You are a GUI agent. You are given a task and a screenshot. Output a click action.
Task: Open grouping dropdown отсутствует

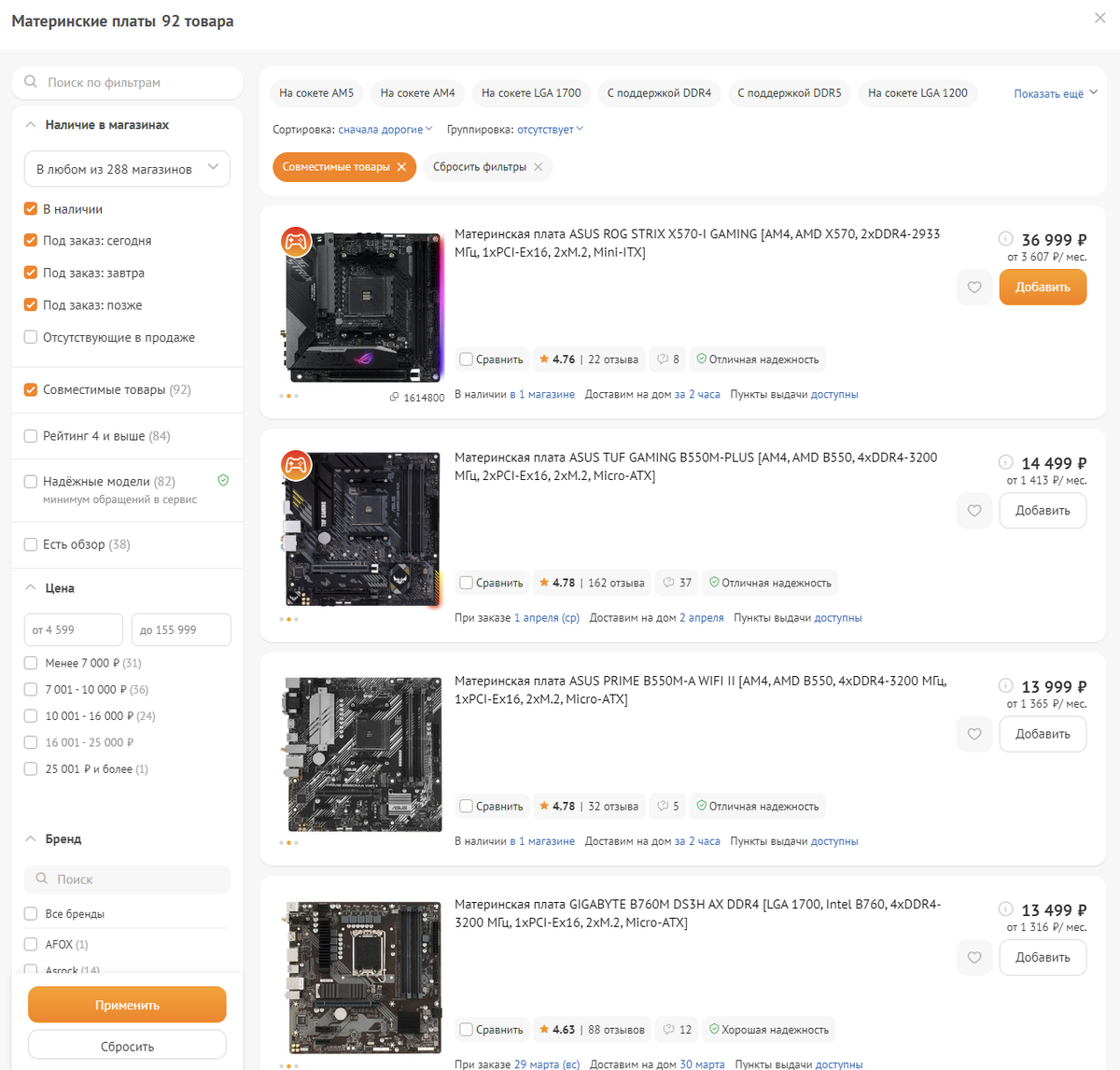[551, 130]
